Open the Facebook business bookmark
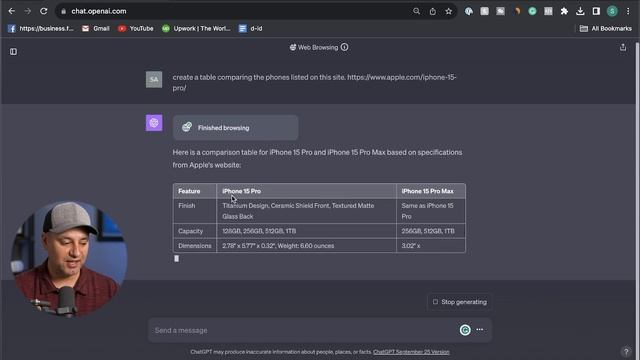The image size is (640, 360). [40, 29]
